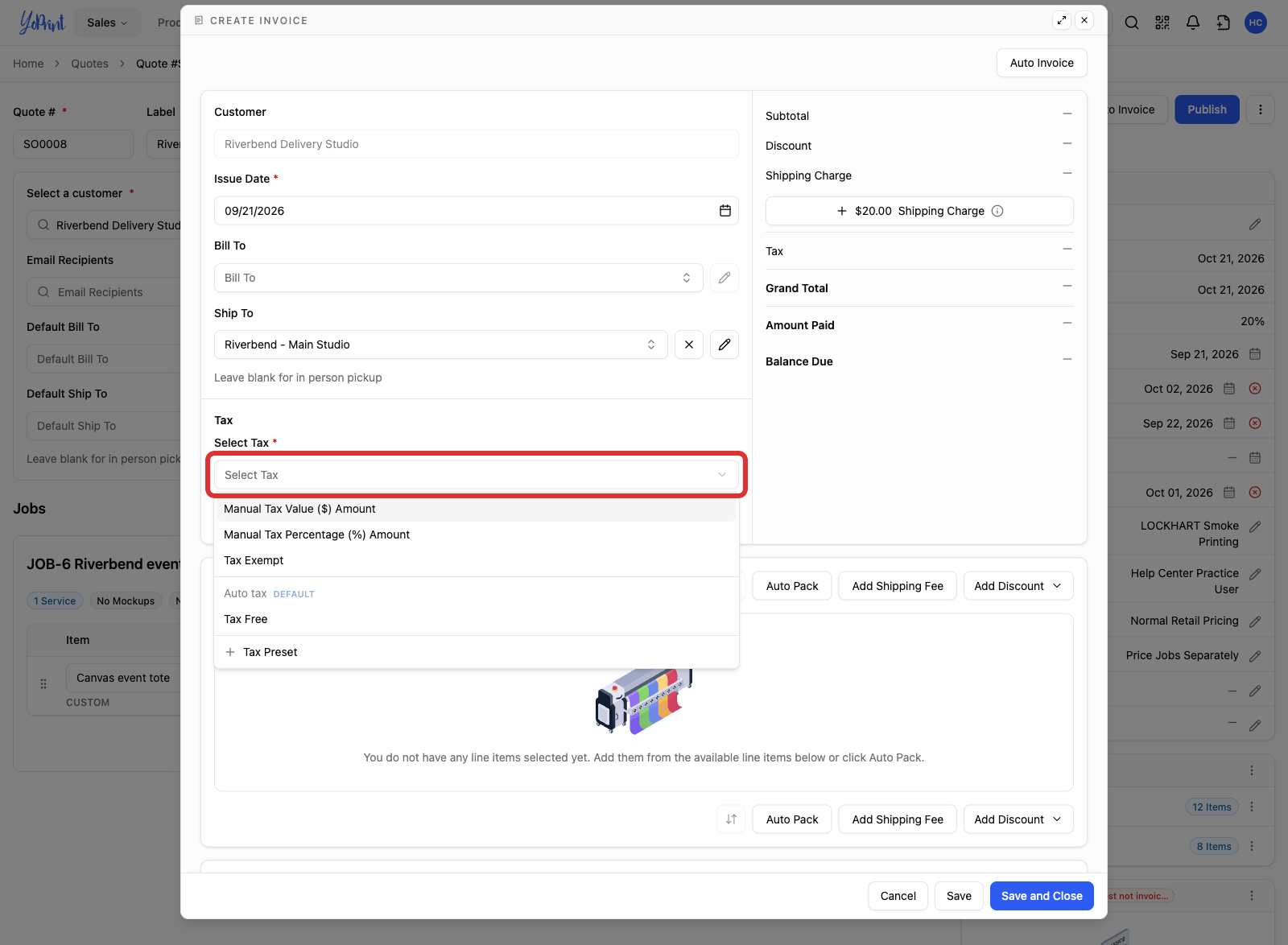
Task: Open the Select Tax dropdown
Action: [477, 475]
